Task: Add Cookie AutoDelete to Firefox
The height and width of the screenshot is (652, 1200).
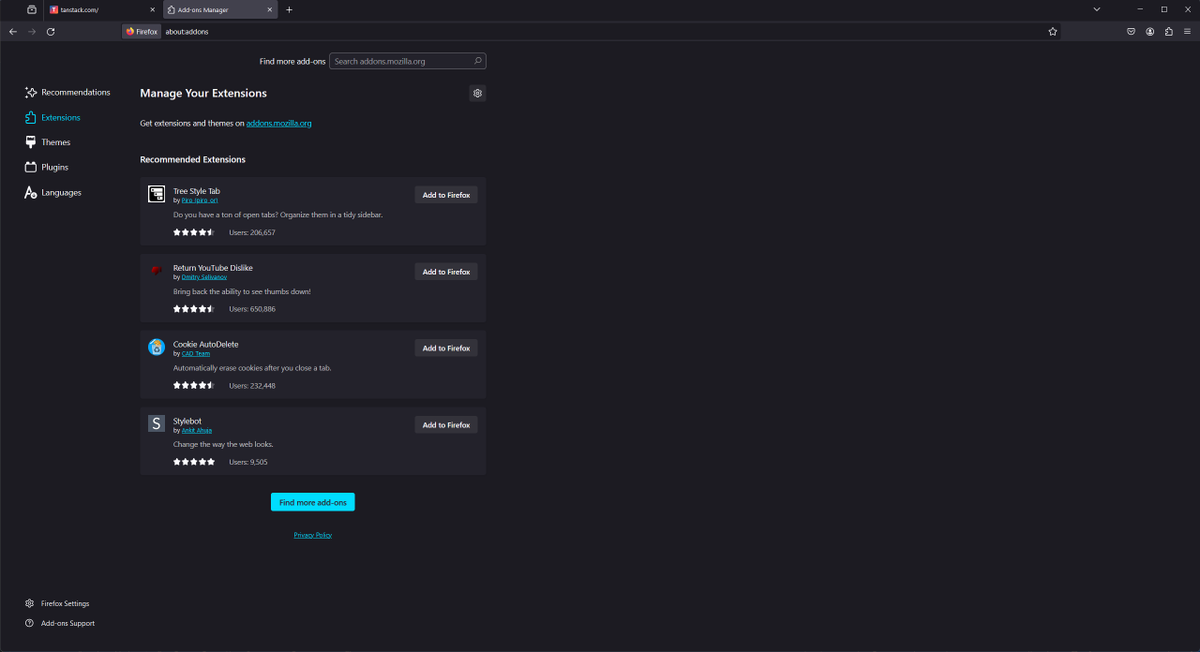Action: point(446,348)
